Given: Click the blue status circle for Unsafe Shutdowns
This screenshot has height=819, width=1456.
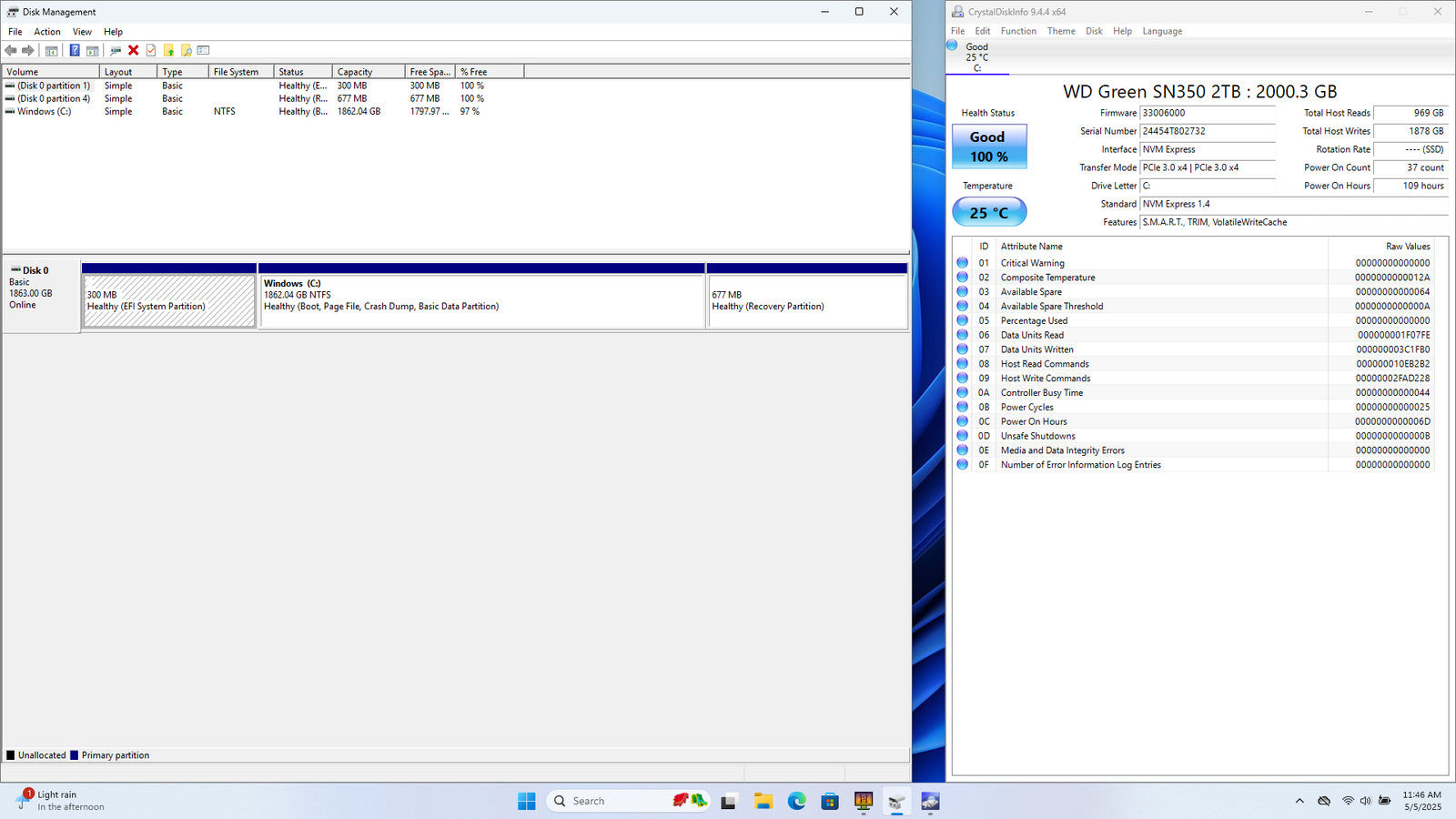Looking at the screenshot, I should pos(962,436).
